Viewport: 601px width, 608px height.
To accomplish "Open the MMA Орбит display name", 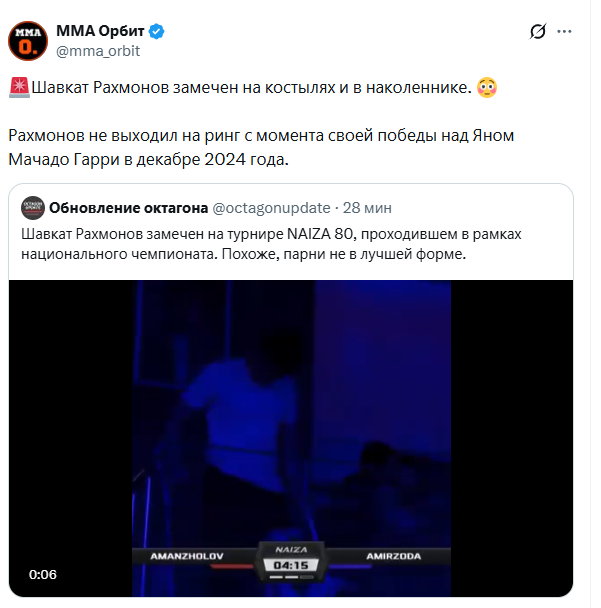I will (102, 31).
